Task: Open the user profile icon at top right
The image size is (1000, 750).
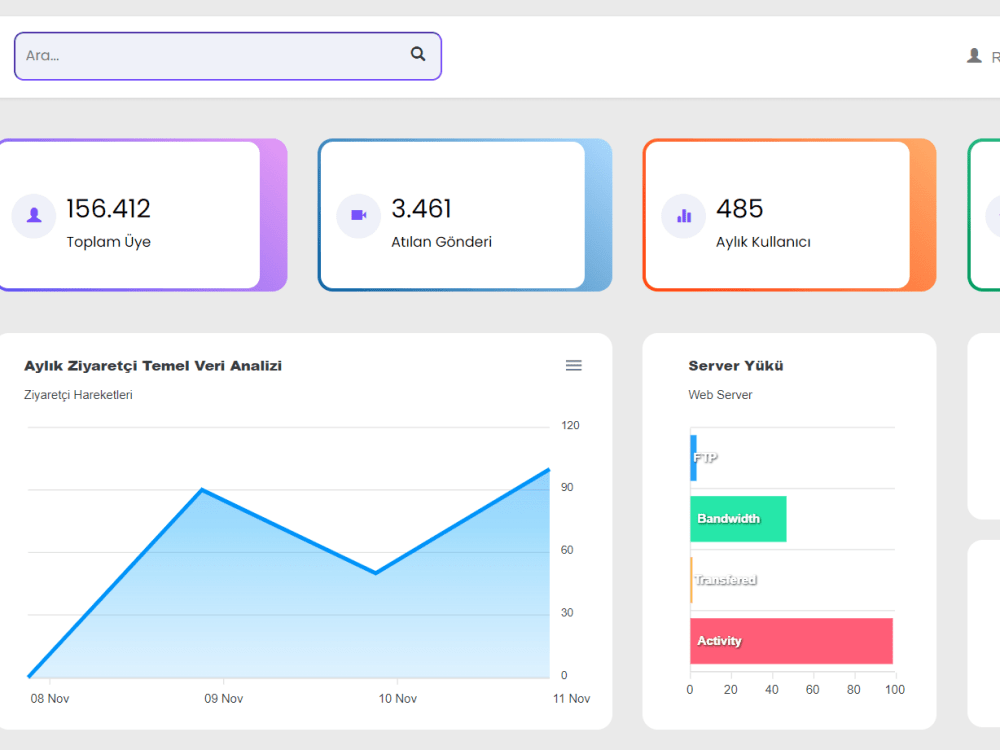Action: 974,56
